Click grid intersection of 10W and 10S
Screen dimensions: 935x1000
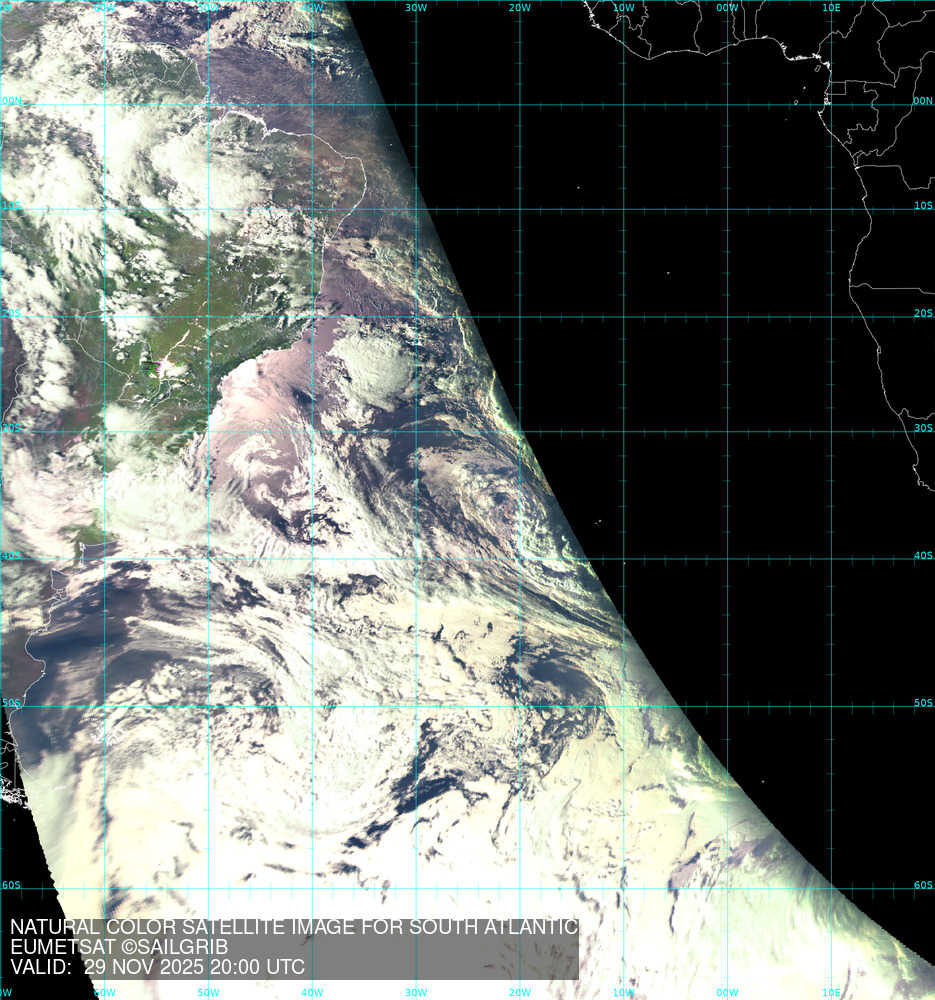(624, 209)
